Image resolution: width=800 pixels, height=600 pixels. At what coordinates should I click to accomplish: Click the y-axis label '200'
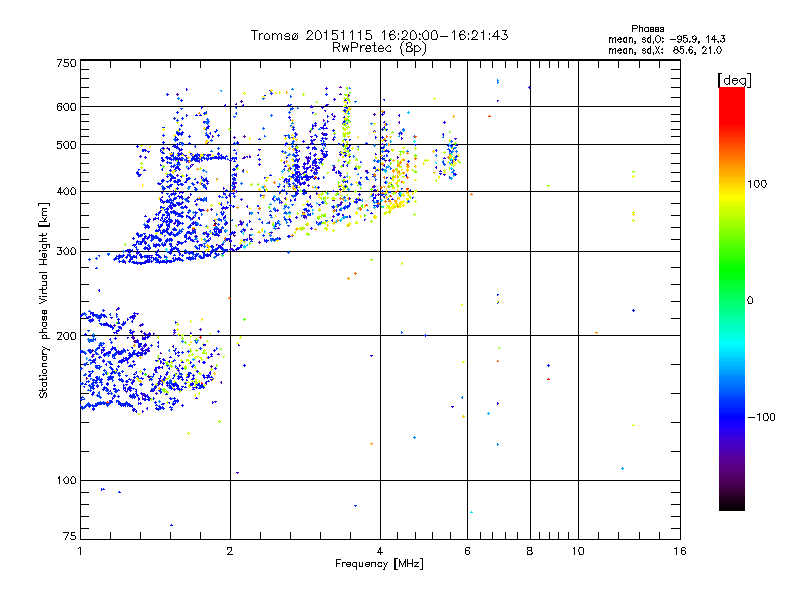click(66, 336)
